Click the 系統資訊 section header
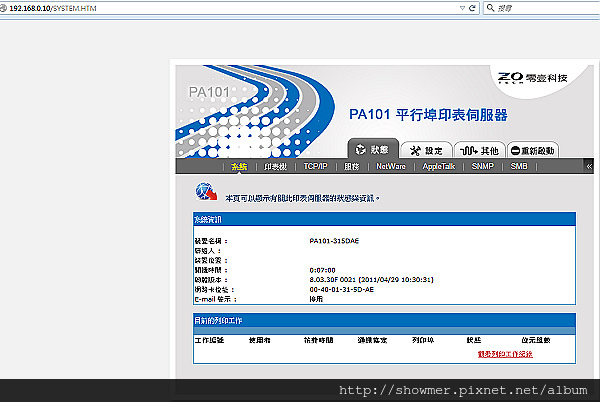 click(384, 219)
